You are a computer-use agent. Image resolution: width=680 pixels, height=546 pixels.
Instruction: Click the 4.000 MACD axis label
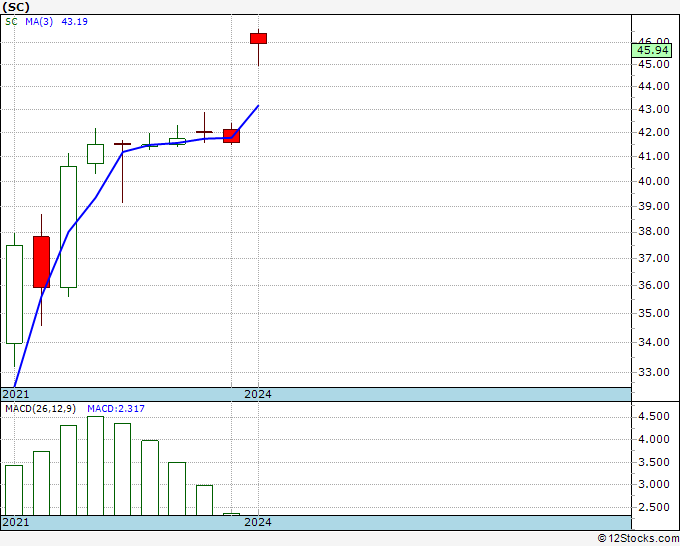[654, 439]
